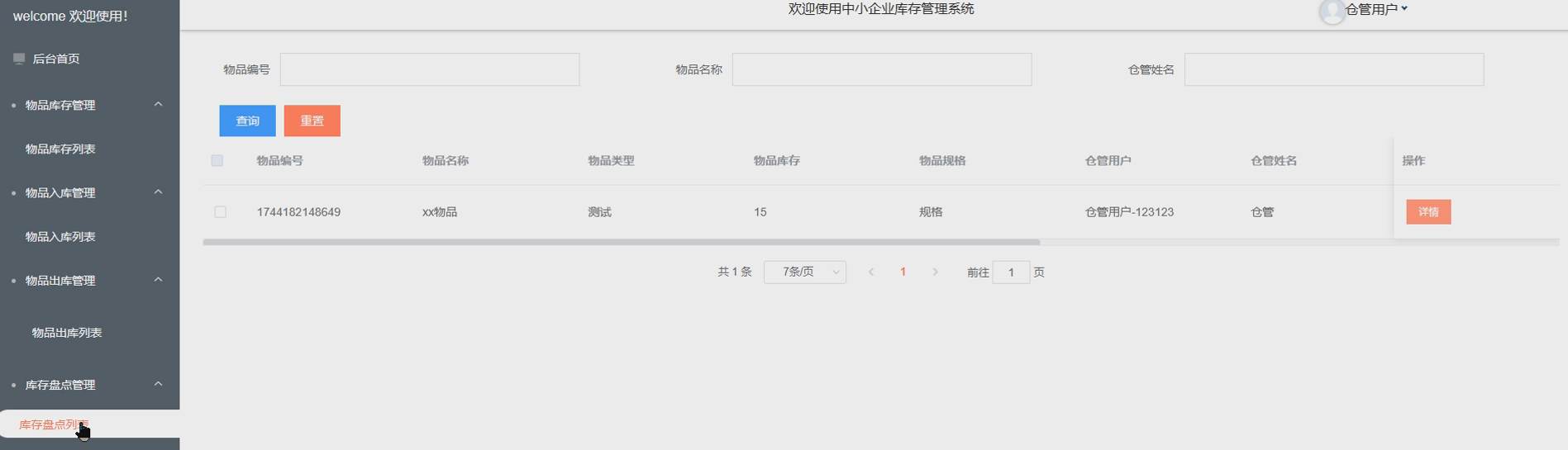Click the 库存盘点管理 section title
The image size is (1568, 450).
60,385
